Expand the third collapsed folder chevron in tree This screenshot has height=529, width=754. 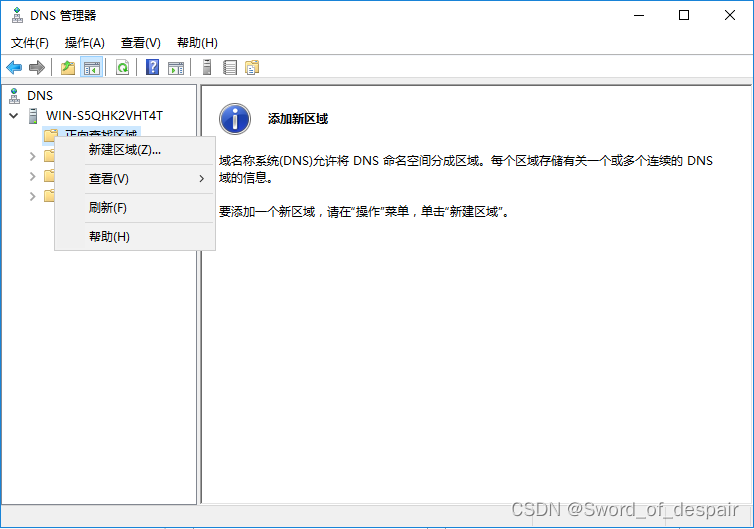click(x=33, y=196)
